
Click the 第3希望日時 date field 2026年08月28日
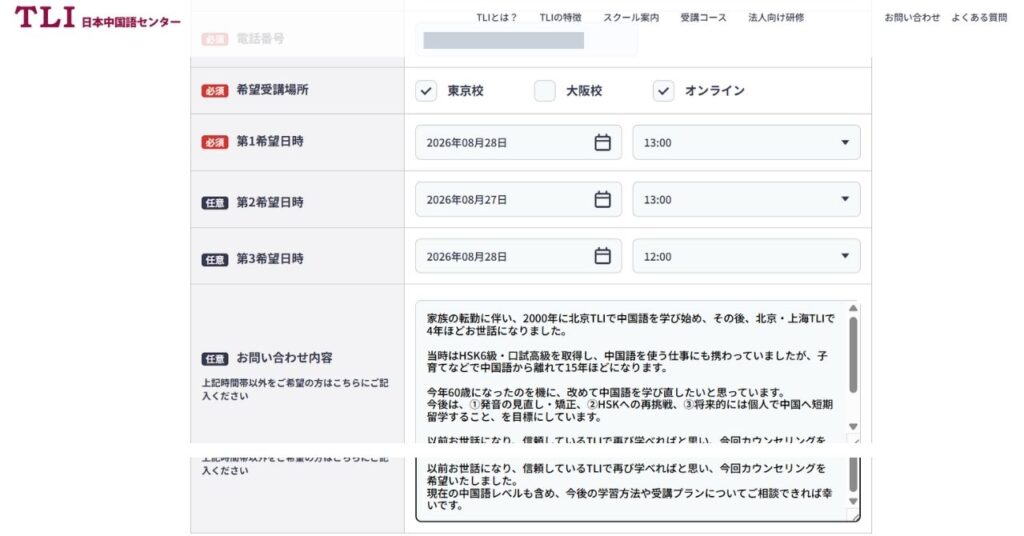pyautogui.click(x=519, y=256)
